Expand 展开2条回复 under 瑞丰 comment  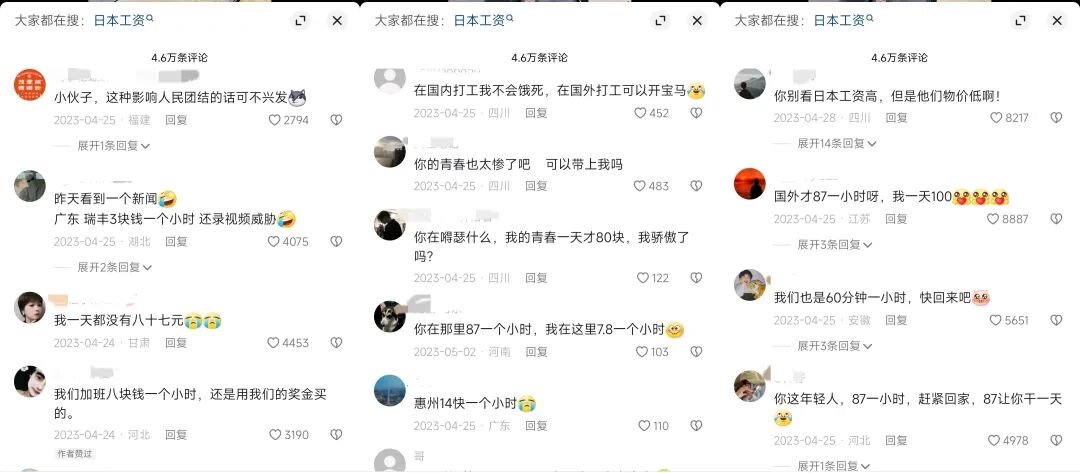[114, 267]
